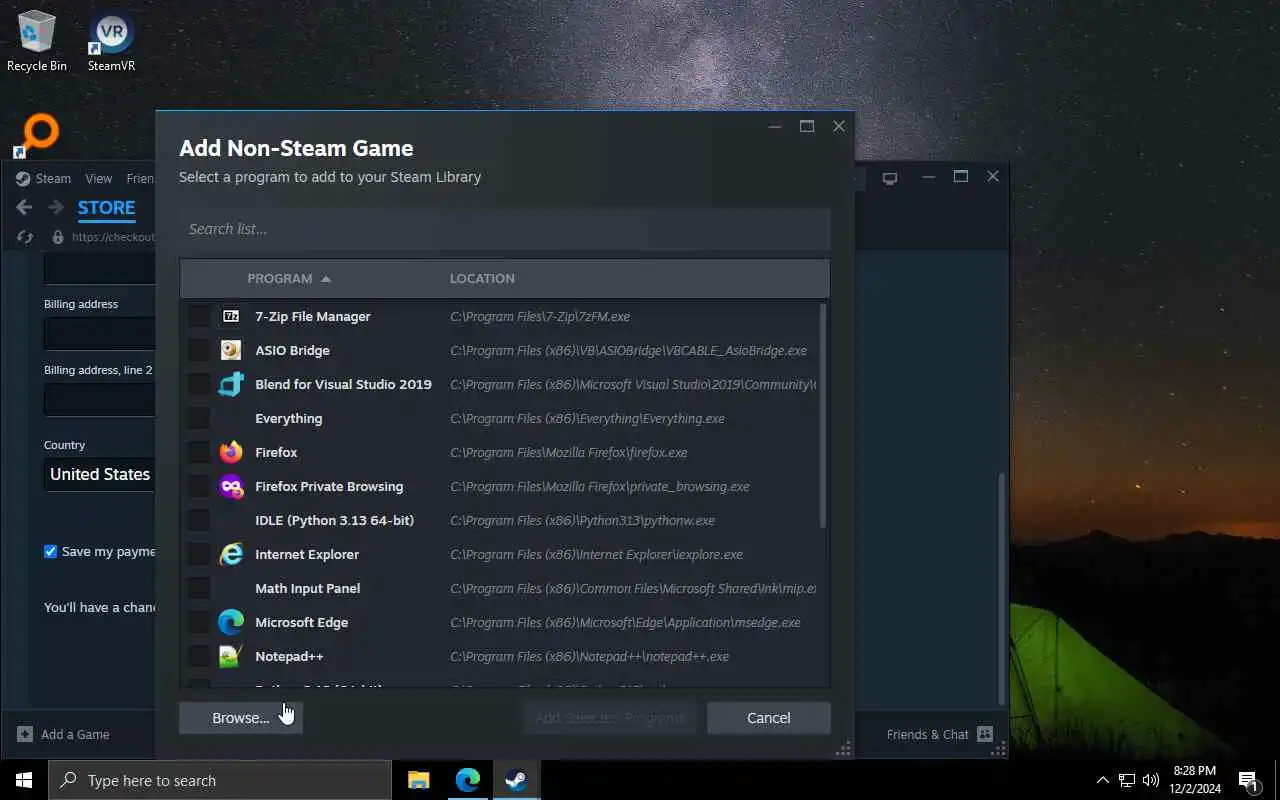Check the Math Input Panel checkbox
The width and height of the screenshot is (1280, 800).
(199, 588)
